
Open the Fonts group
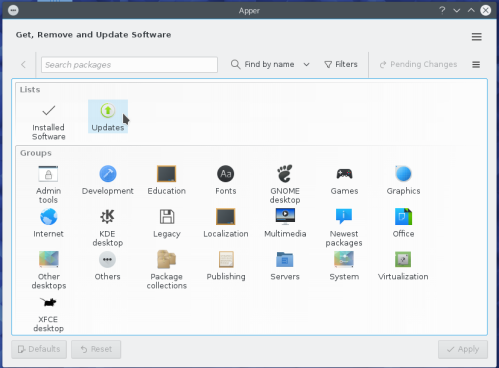[226, 180]
